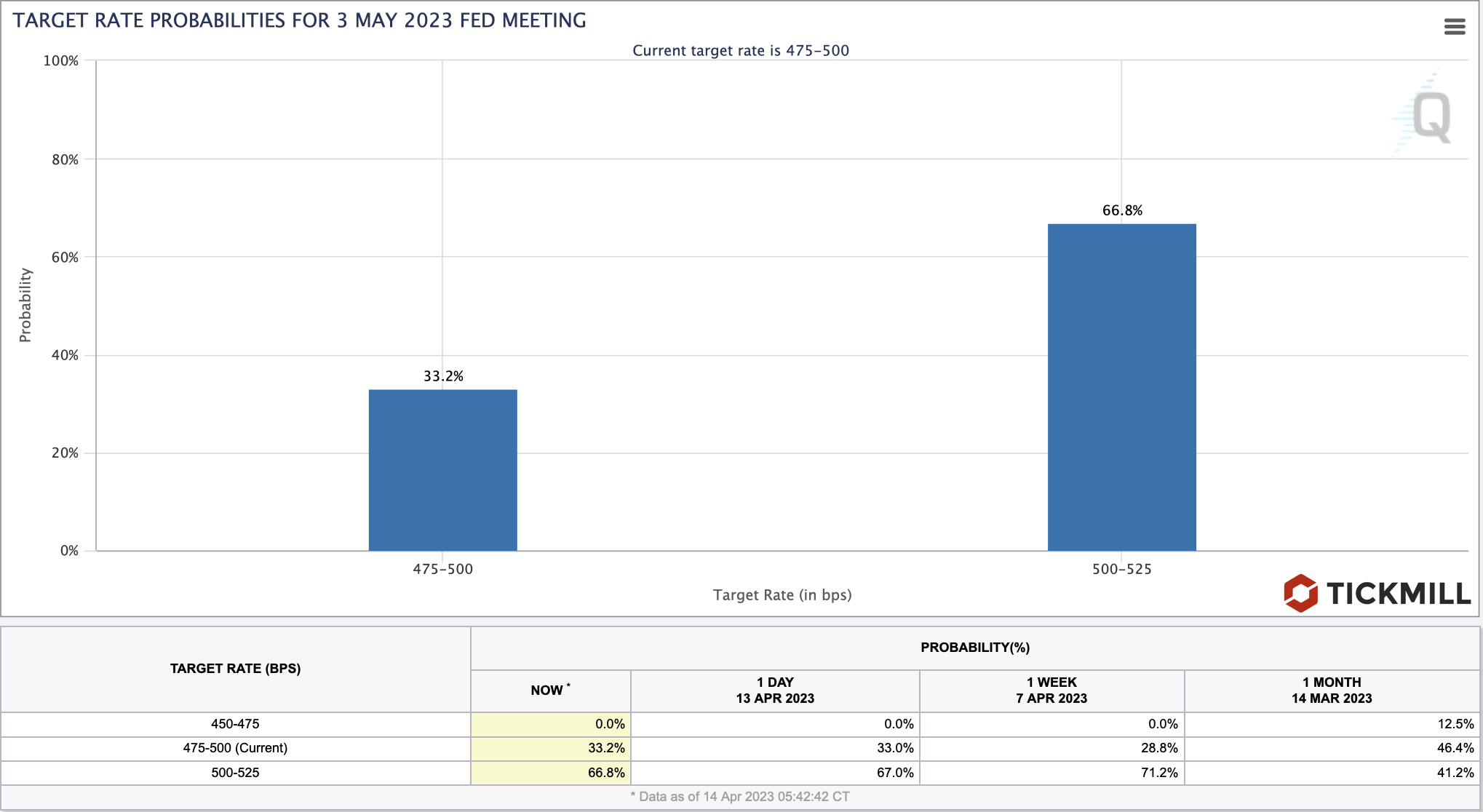Click the 1 DAY 13 APR 2023 header
Screen dimensions: 1483x812
click(775, 690)
